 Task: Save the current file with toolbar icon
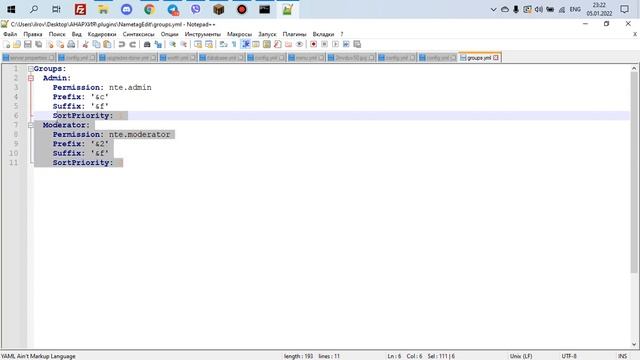(x=27, y=44)
